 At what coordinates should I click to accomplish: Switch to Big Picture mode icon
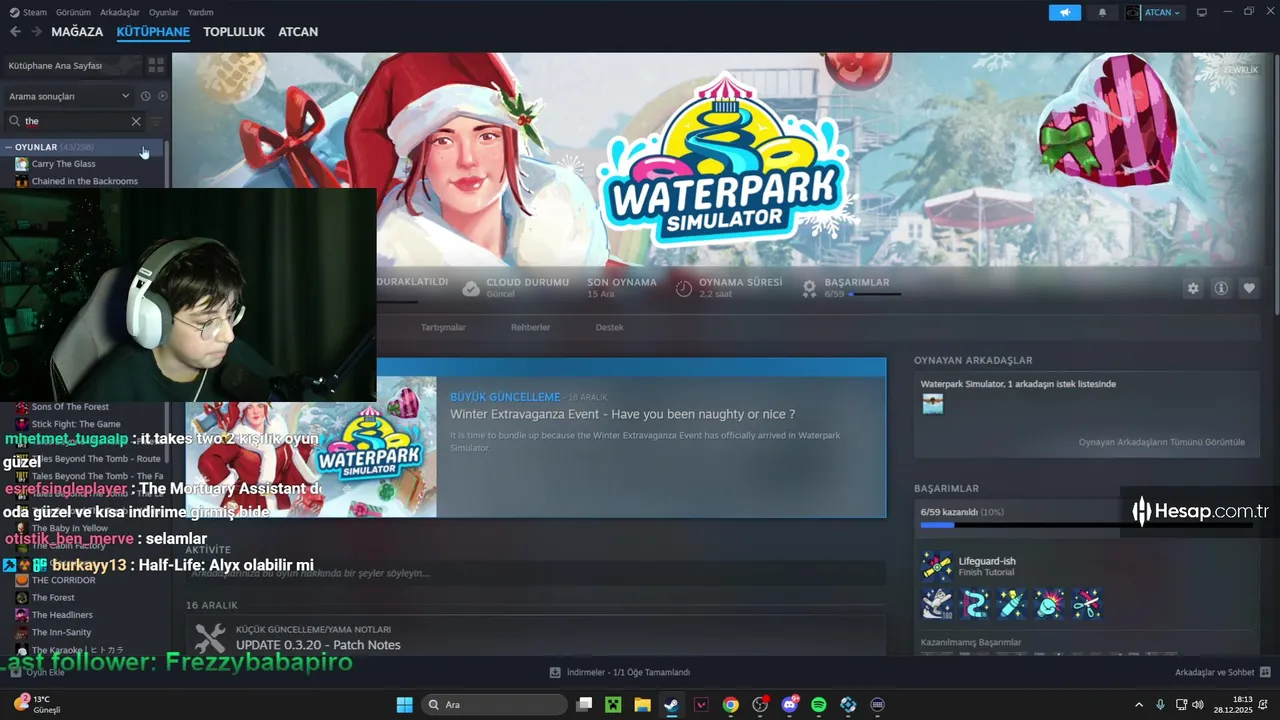coord(1202,12)
